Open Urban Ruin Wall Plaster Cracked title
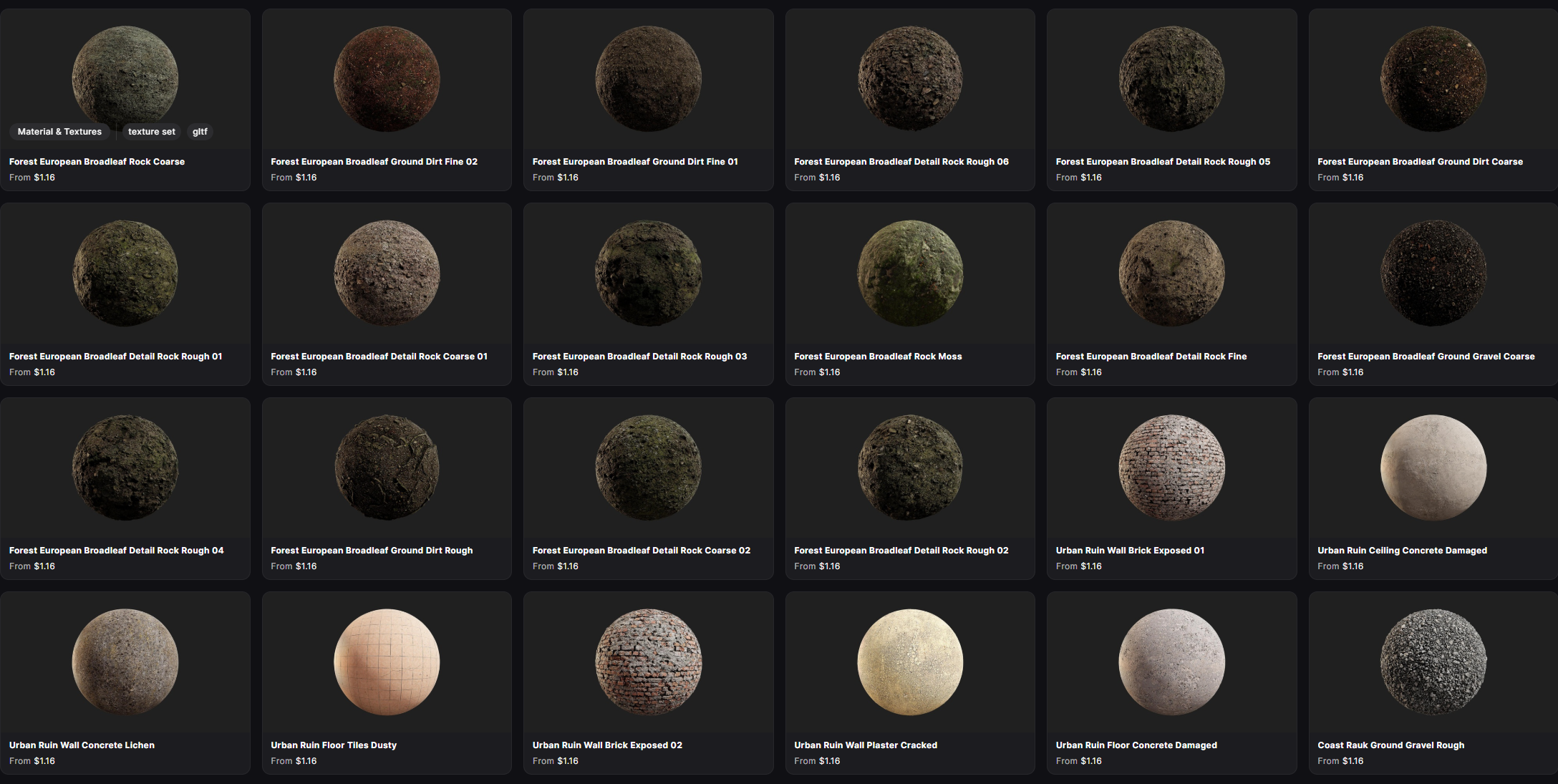1558x784 pixels. (x=865, y=745)
